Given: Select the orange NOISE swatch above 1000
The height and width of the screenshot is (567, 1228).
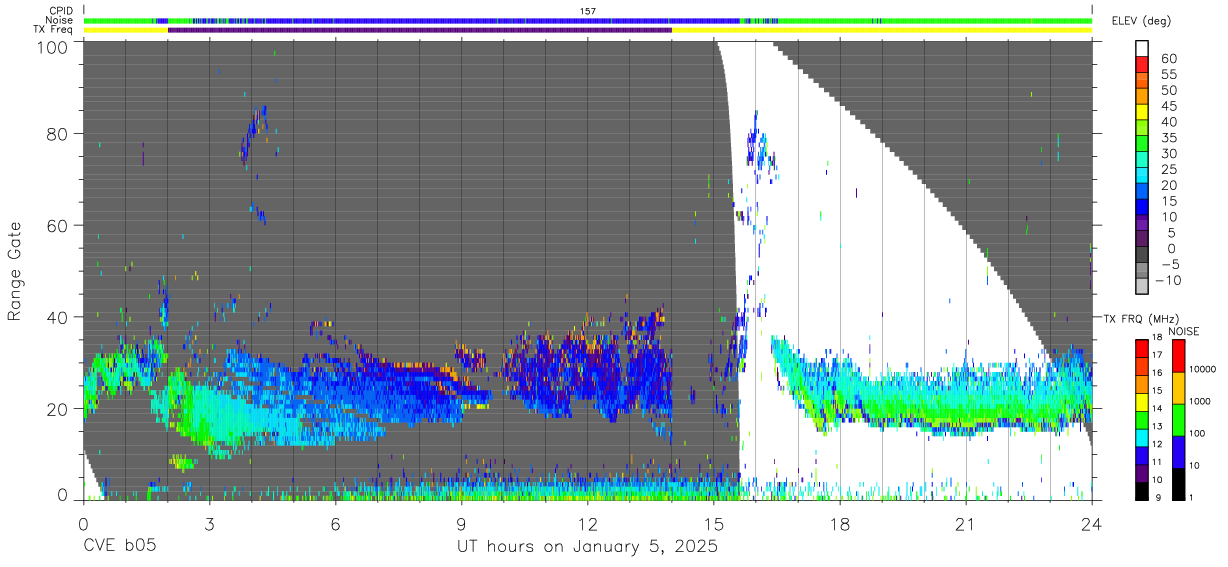Looking at the screenshot, I should coord(1178,387).
